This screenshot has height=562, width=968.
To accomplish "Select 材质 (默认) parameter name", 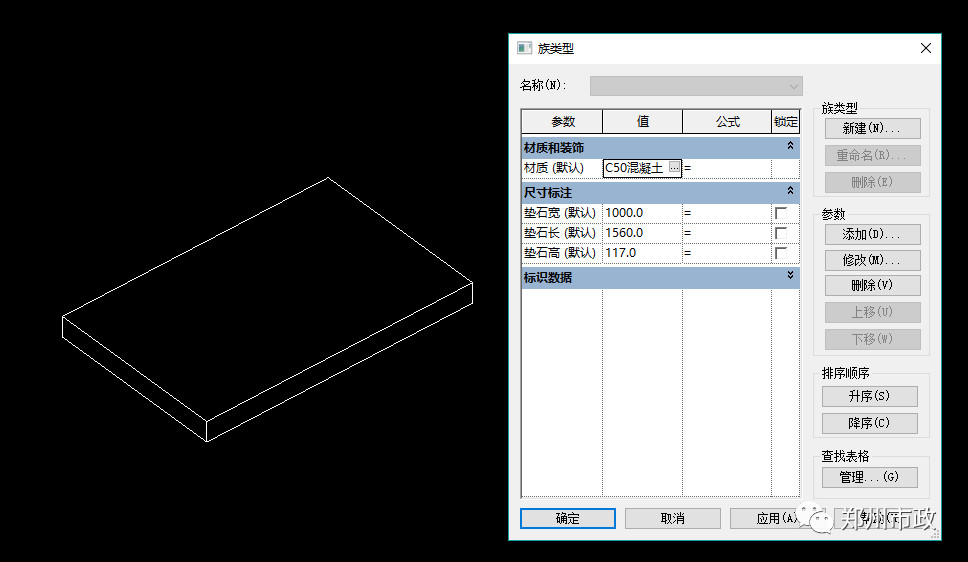I will 562,168.
